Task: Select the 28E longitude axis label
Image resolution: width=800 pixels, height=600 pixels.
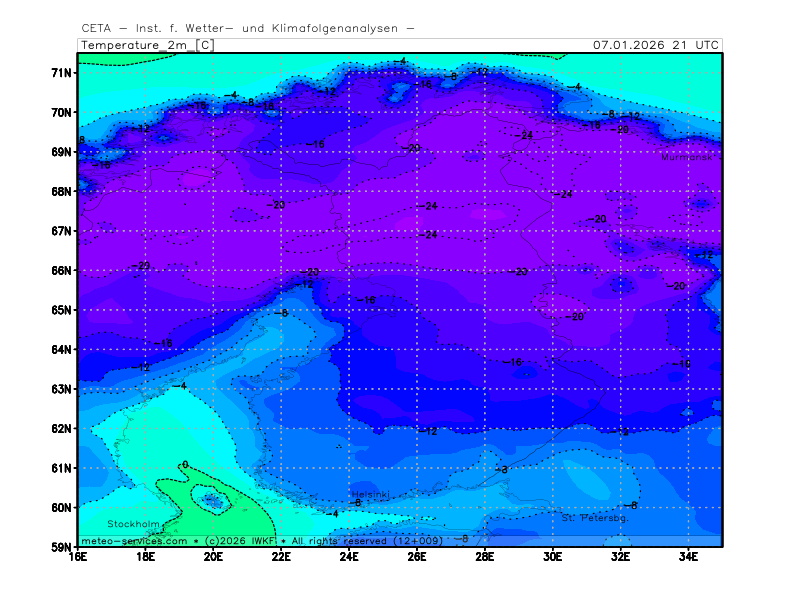Action: [x=485, y=556]
